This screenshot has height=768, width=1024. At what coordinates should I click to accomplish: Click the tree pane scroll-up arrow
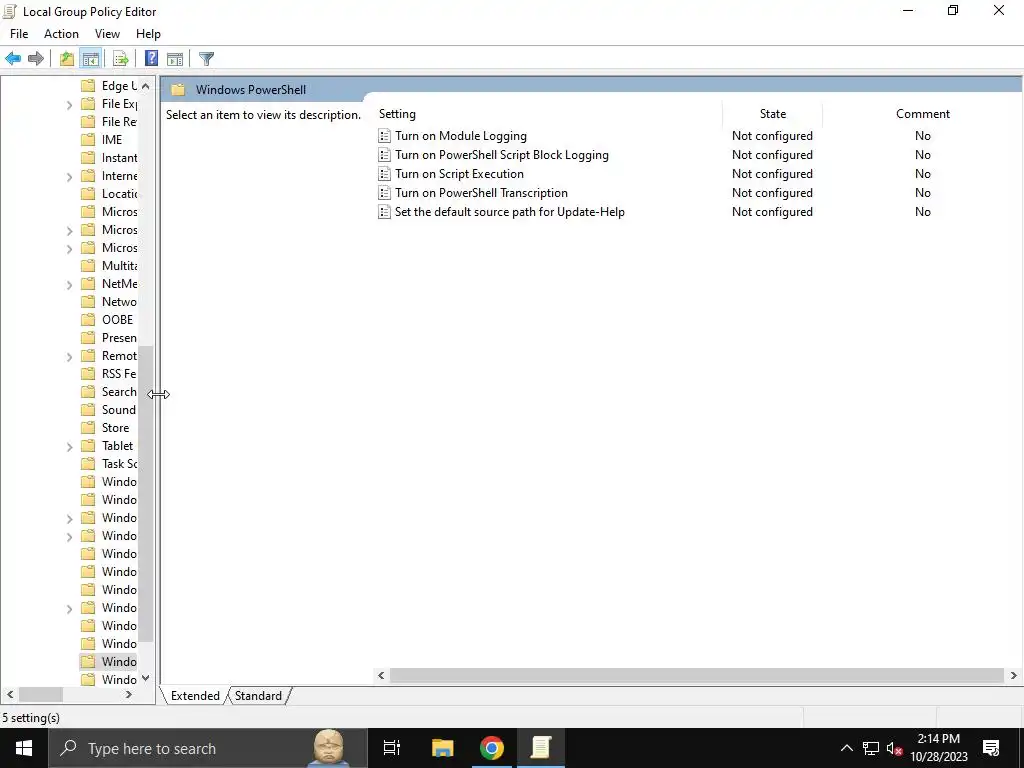click(x=146, y=86)
